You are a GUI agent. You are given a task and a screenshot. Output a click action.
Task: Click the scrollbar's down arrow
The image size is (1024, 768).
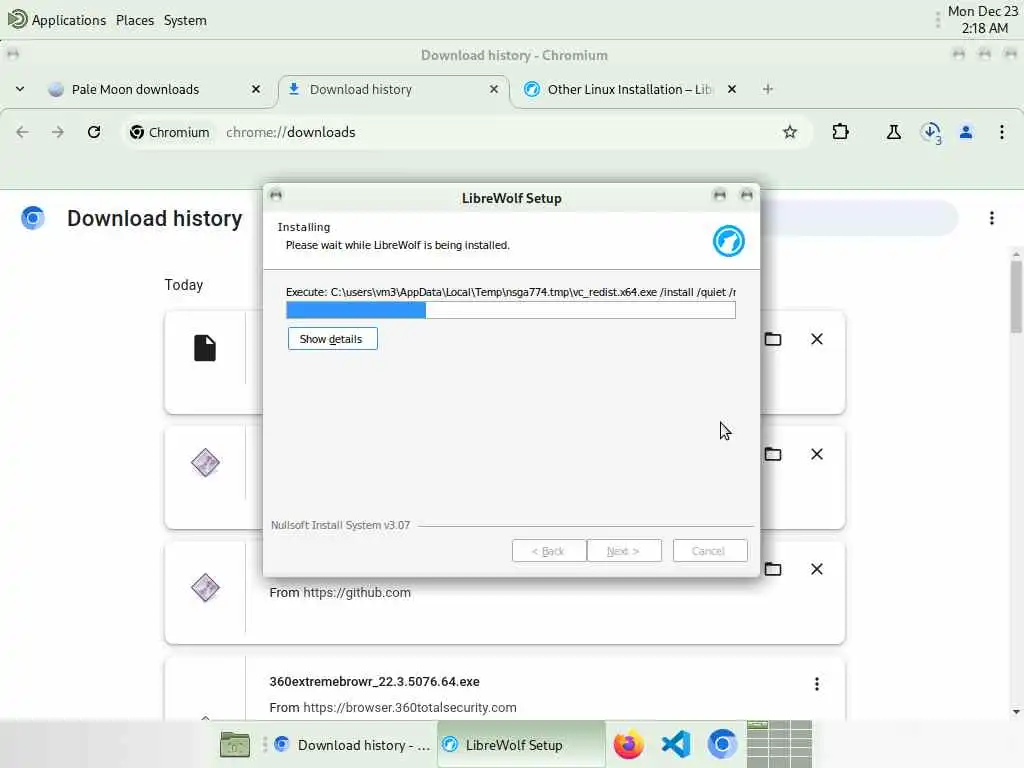pos(1016,712)
